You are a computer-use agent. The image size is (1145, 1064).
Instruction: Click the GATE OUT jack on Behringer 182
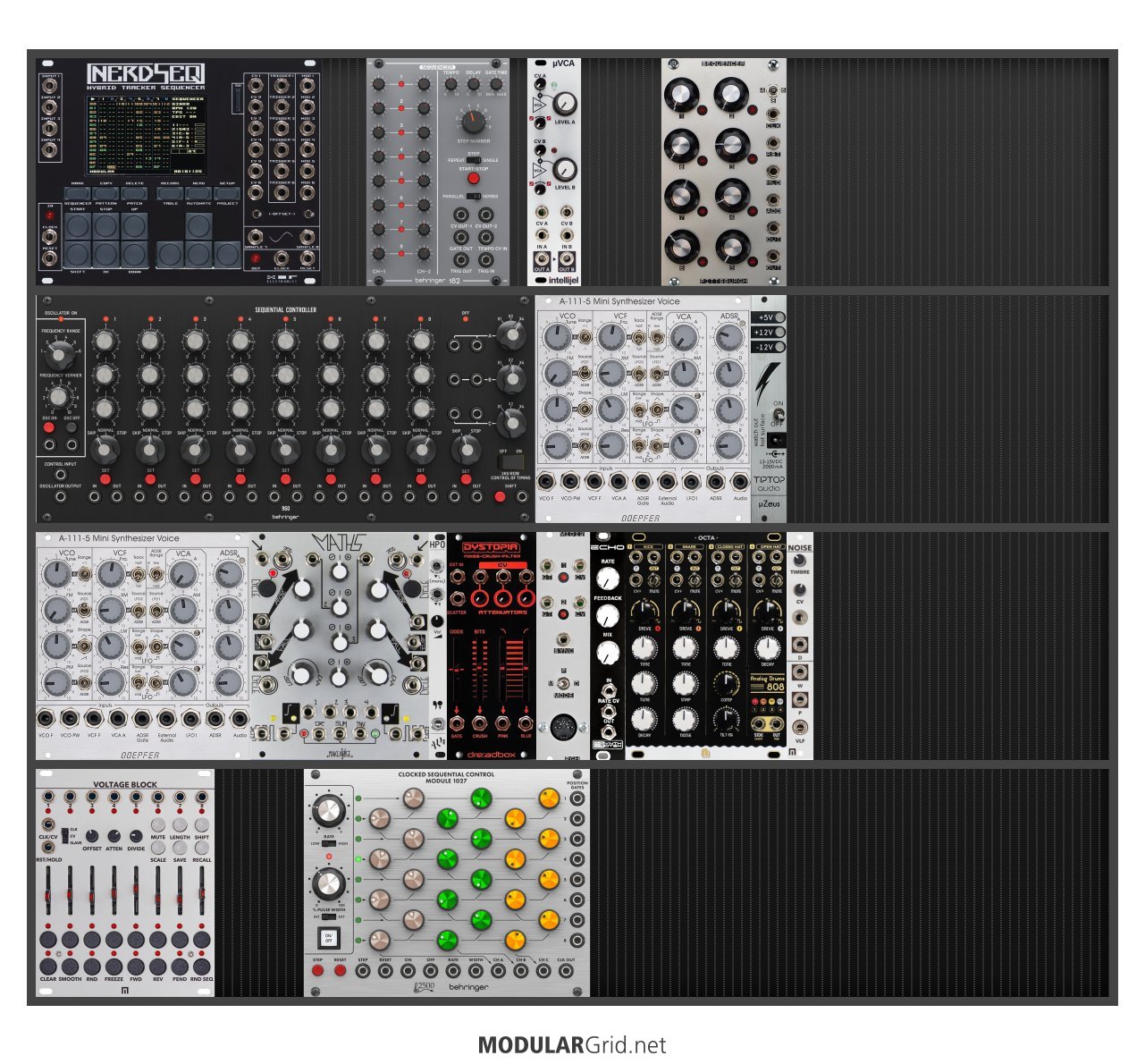pyautogui.click(x=461, y=237)
